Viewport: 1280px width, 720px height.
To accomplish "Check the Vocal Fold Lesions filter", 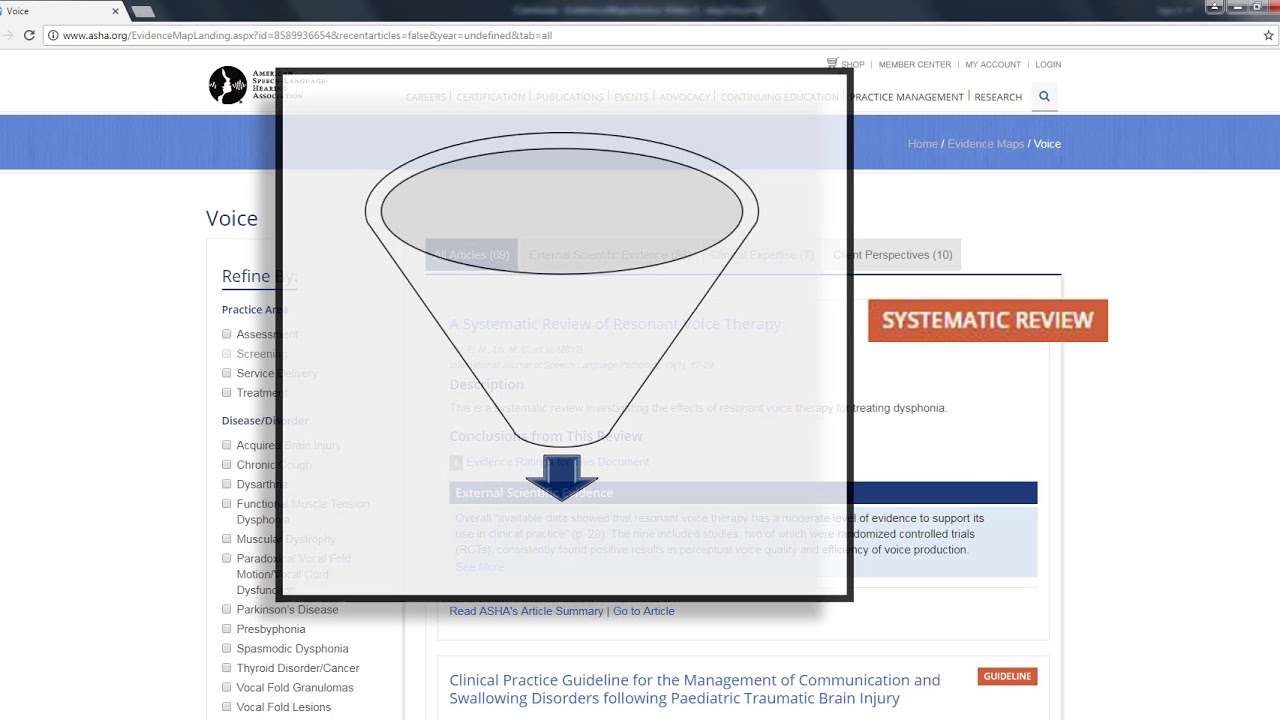I will (227, 707).
